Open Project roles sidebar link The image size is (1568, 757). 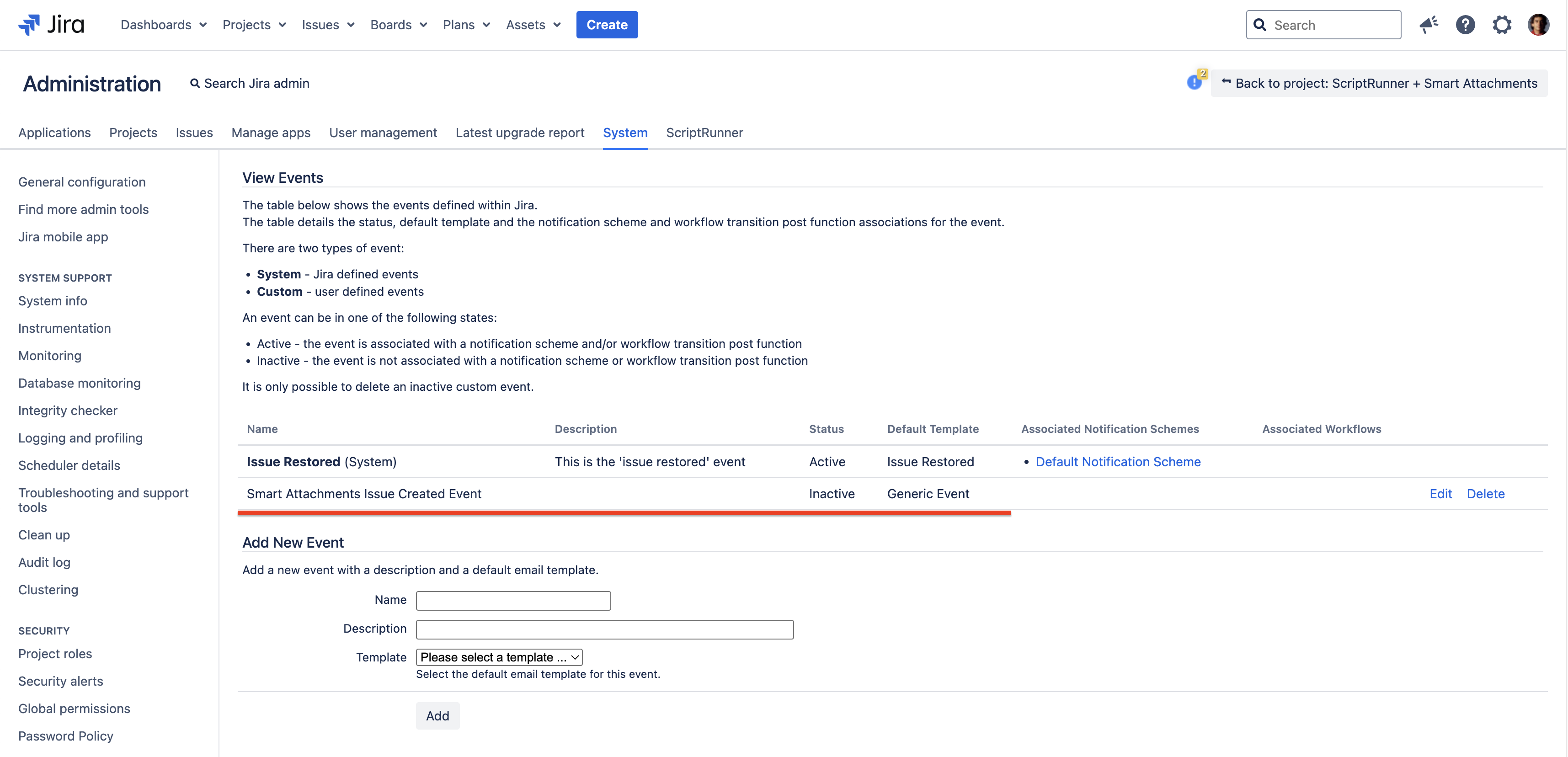55,654
